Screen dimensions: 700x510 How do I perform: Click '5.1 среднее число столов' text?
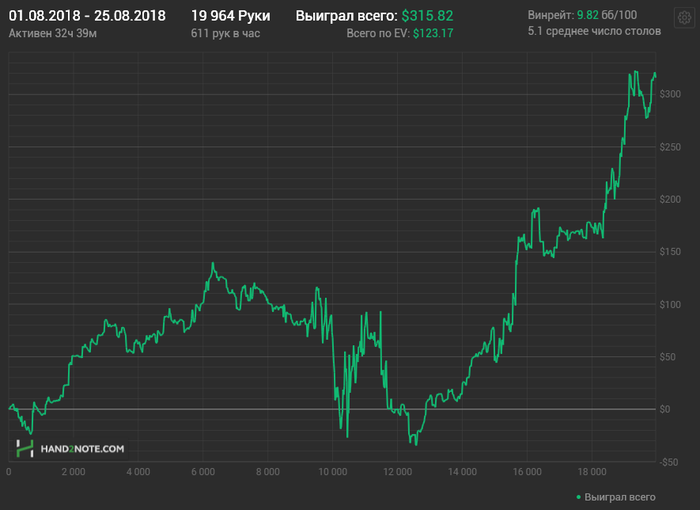(594, 31)
